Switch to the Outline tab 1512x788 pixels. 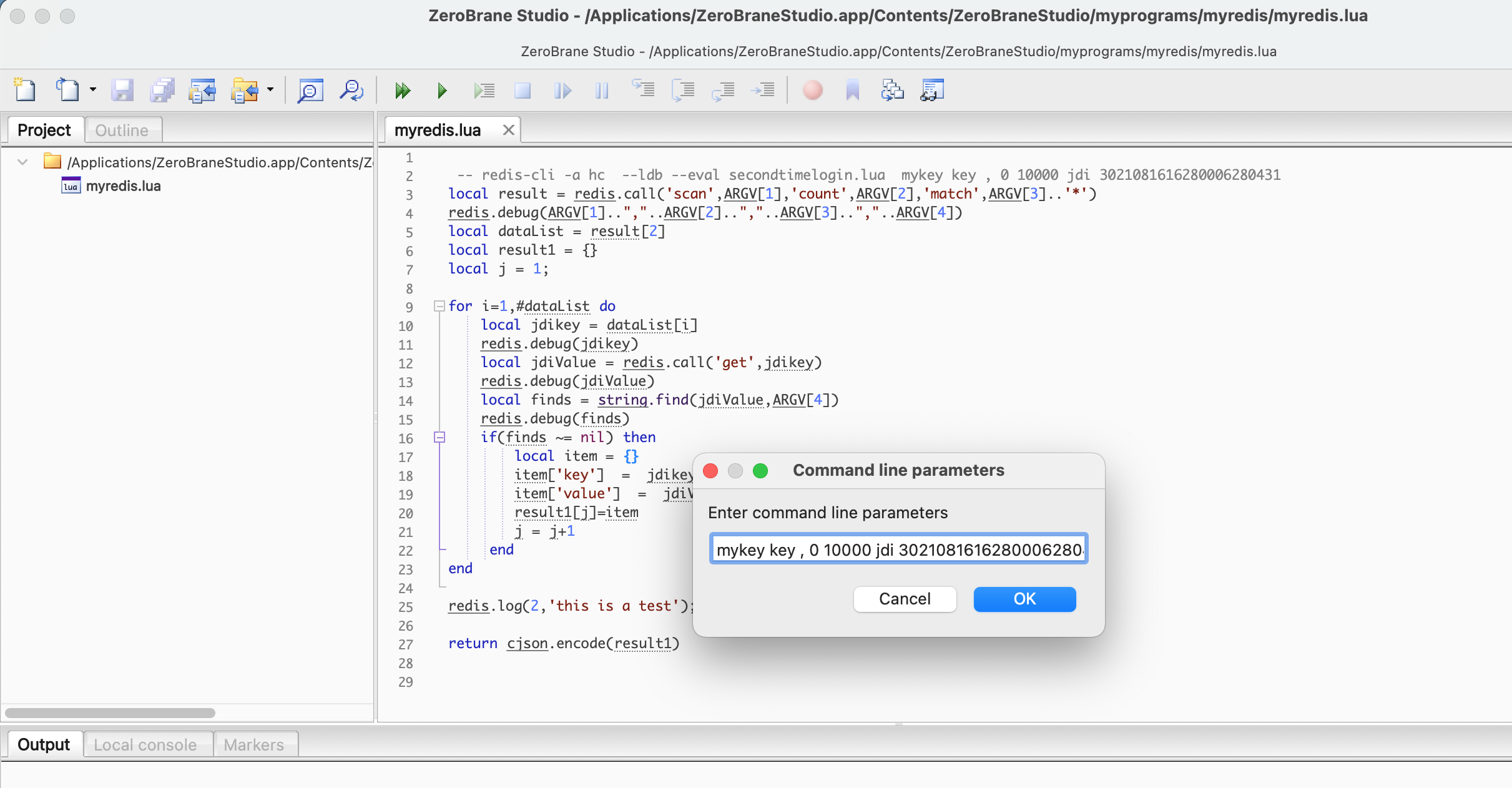tap(122, 130)
